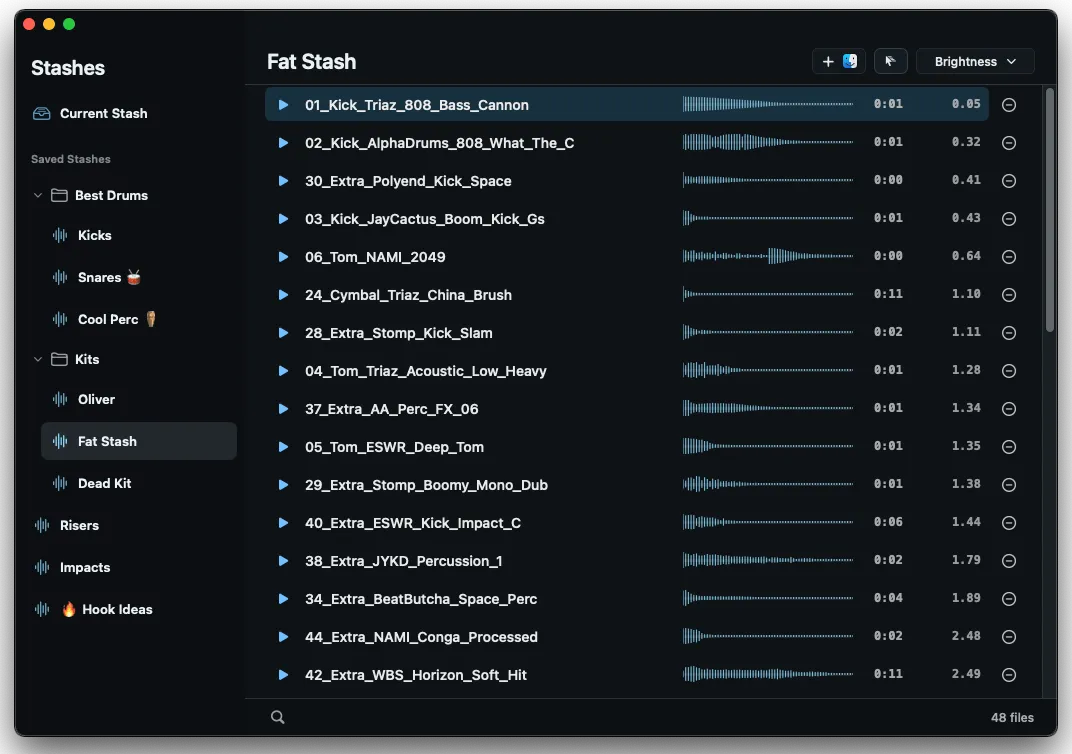Click the 48 files count label
The width and height of the screenshot is (1072, 754).
coord(1012,718)
